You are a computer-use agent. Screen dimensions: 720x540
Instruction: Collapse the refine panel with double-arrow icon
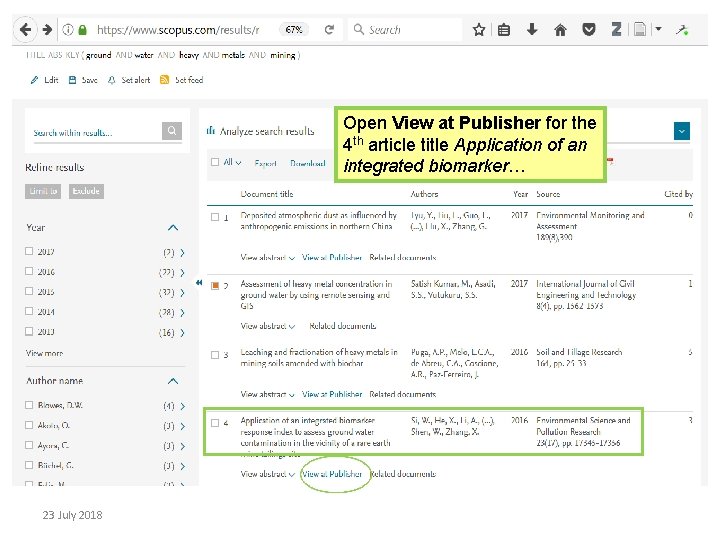pos(199,283)
